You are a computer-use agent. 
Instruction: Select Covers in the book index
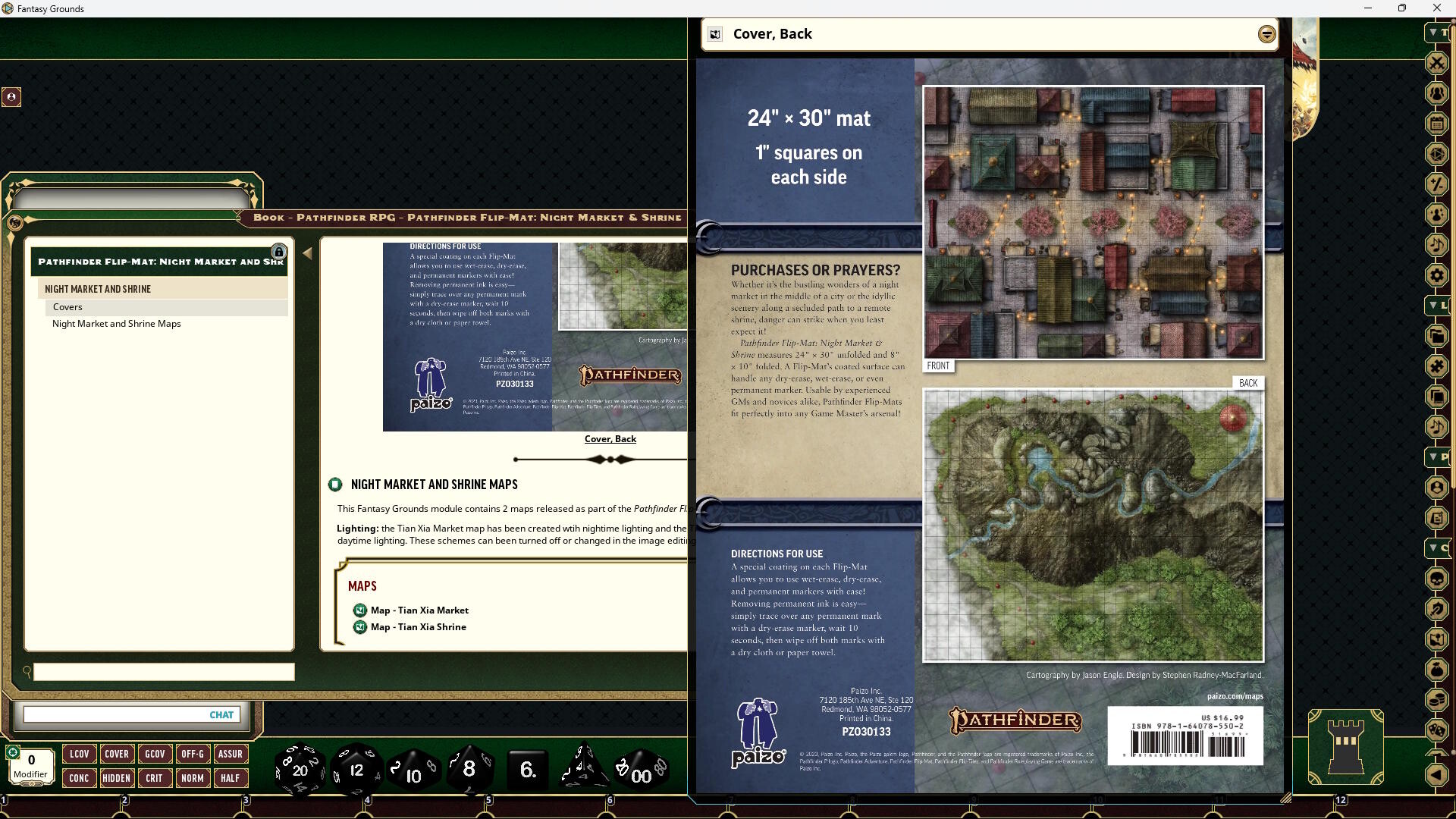(167, 307)
